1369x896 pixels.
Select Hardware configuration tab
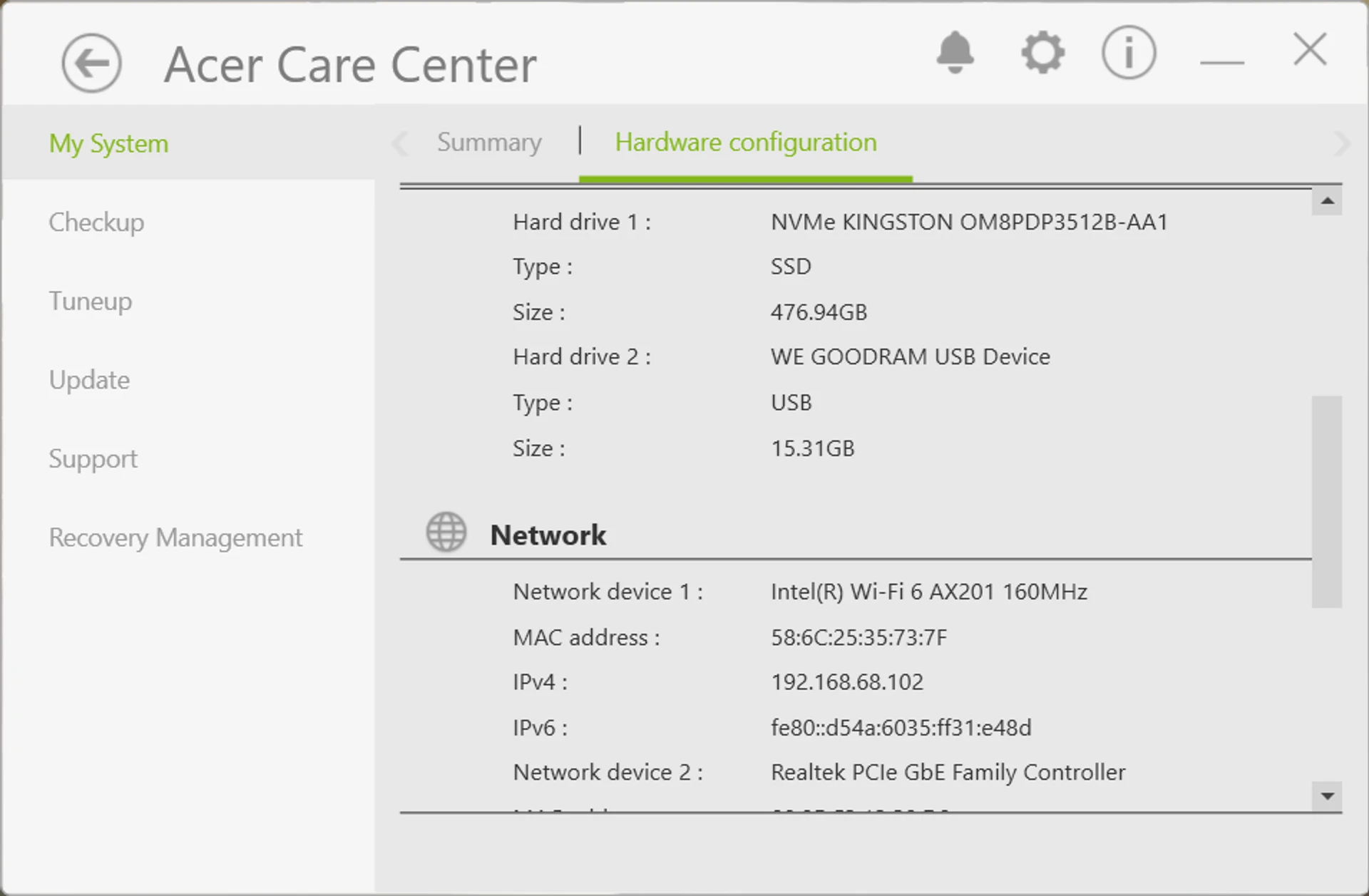746,143
